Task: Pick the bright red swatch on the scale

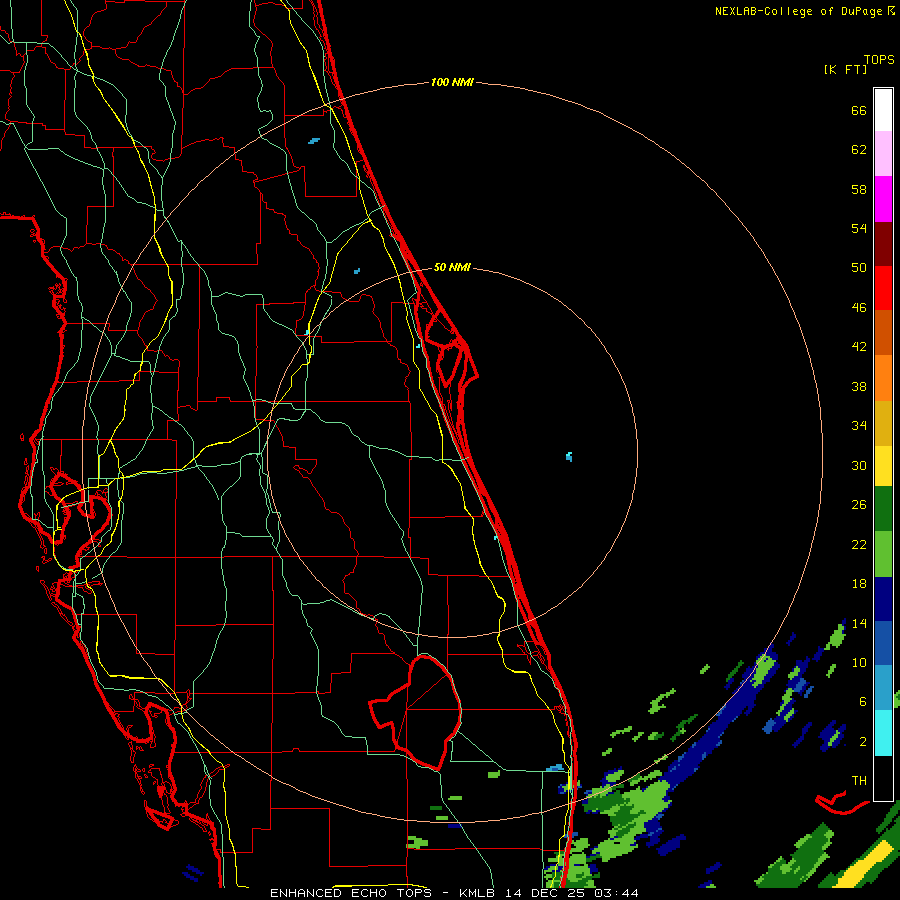Action: (883, 288)
